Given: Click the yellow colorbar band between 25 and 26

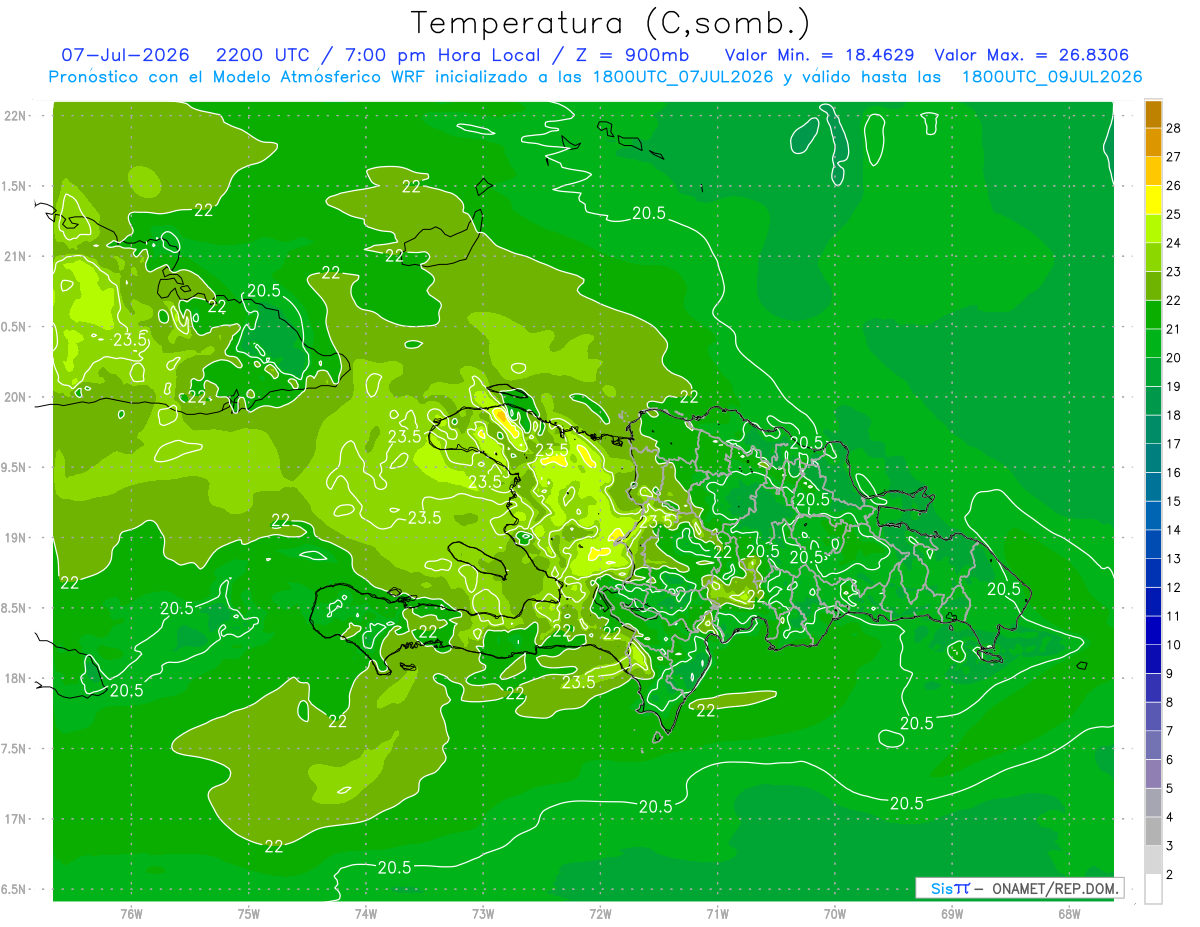Looking at the screenshot, I should tap(1153, 200).
